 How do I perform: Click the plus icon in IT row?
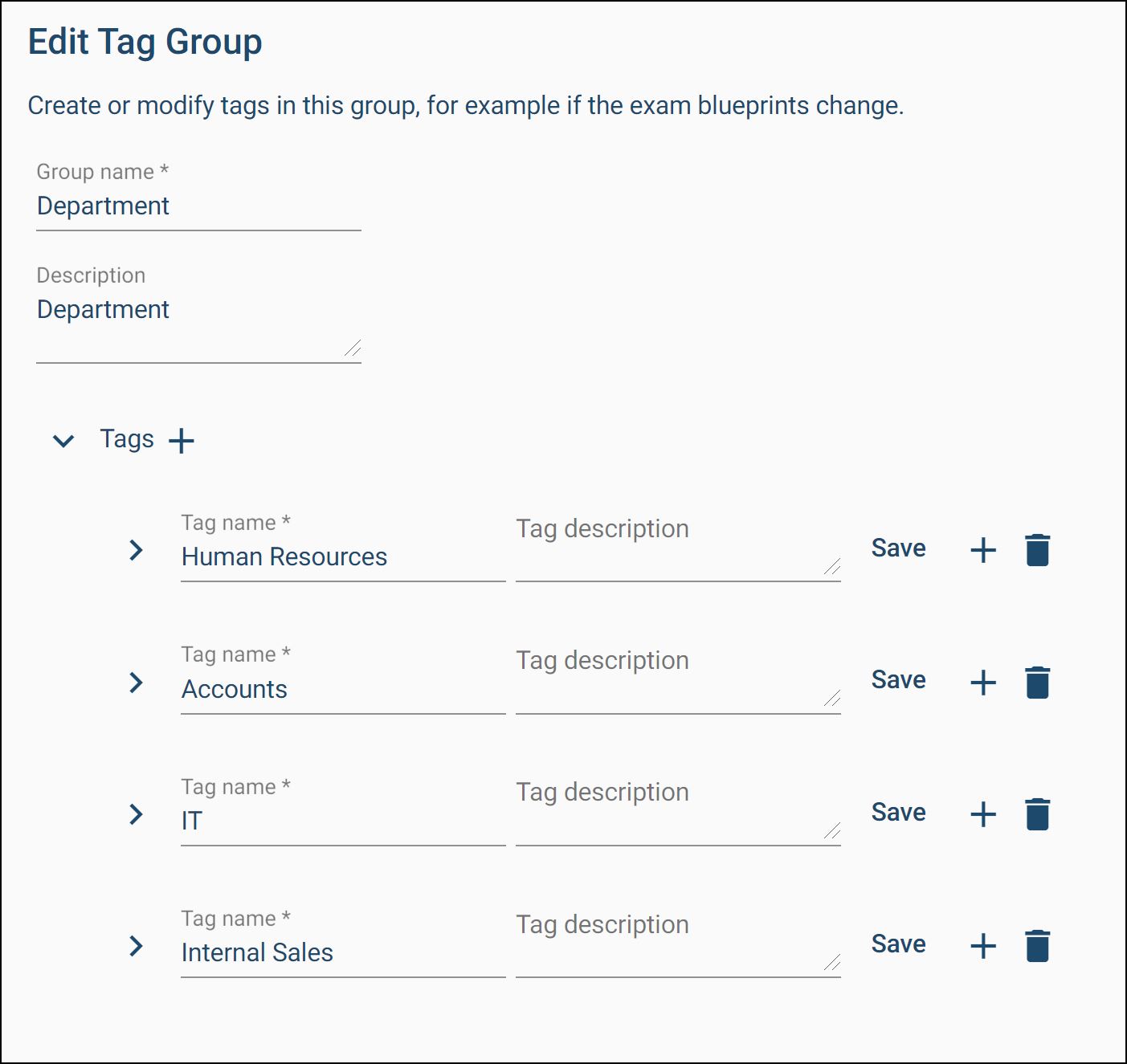pos(983,814)
